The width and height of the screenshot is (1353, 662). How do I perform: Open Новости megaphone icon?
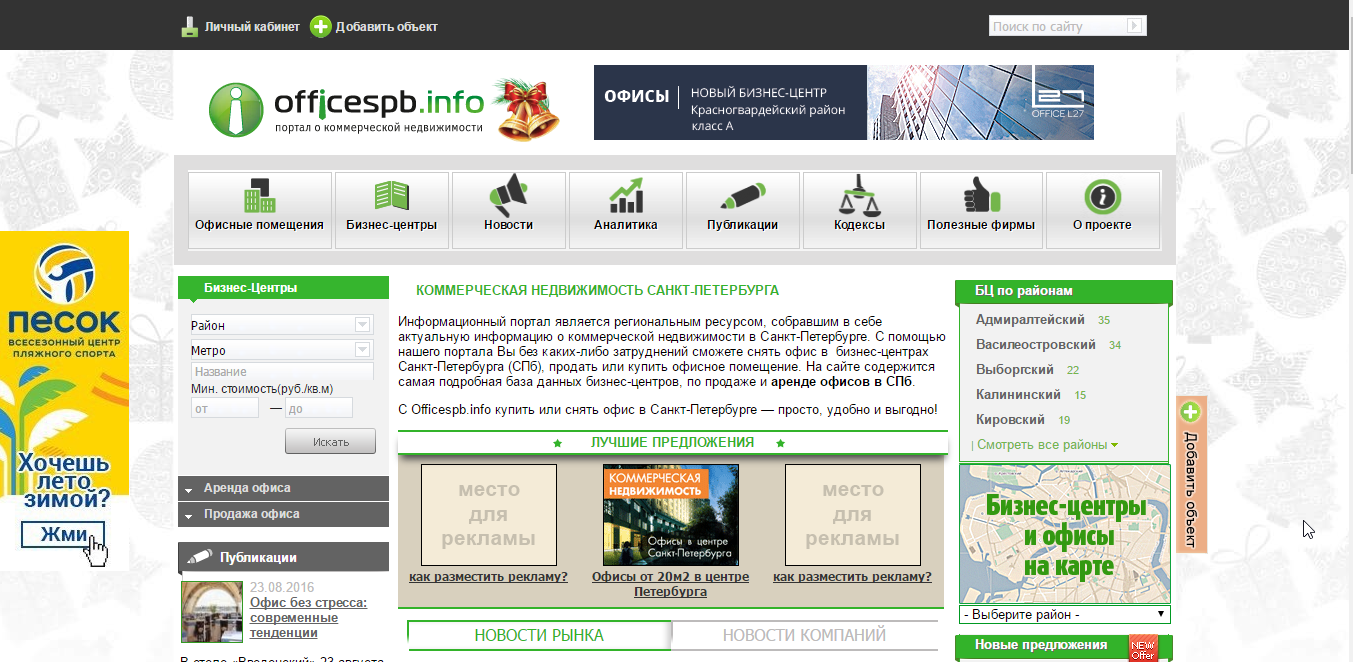[508, 195]
